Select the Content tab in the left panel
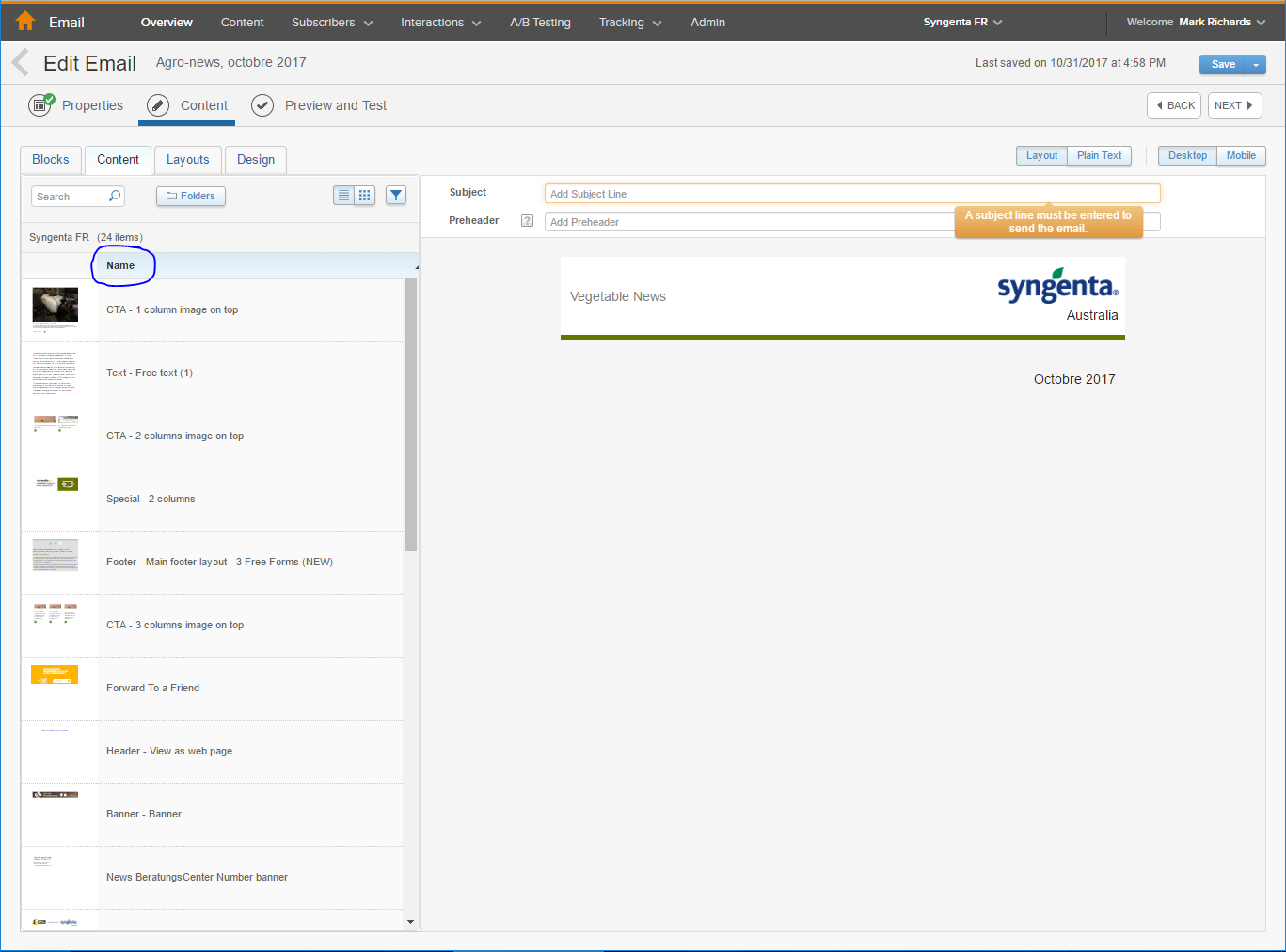This screenshot has height=952, width=1286. (118, 160)
